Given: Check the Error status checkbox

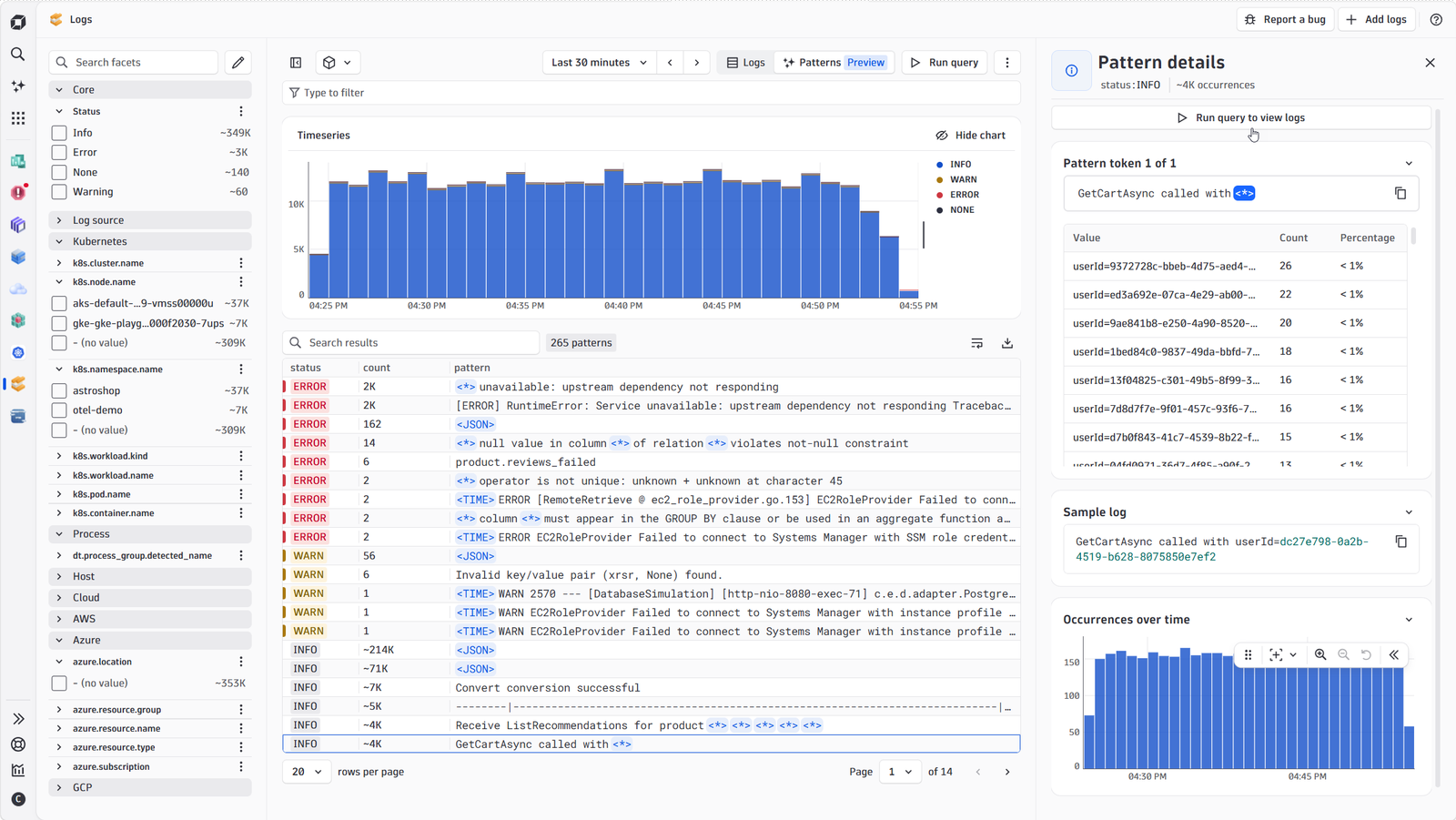Looking at the screenshot, I should point(59,153).
